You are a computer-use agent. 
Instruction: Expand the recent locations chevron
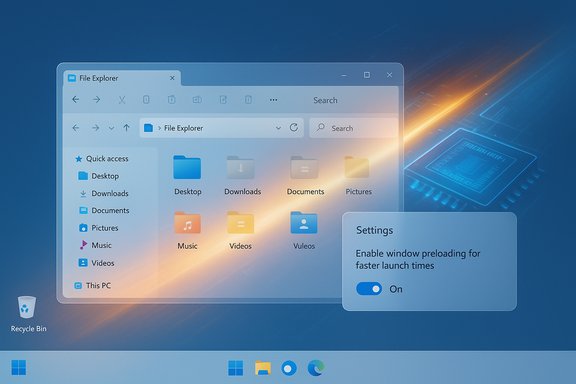point(111,128)
